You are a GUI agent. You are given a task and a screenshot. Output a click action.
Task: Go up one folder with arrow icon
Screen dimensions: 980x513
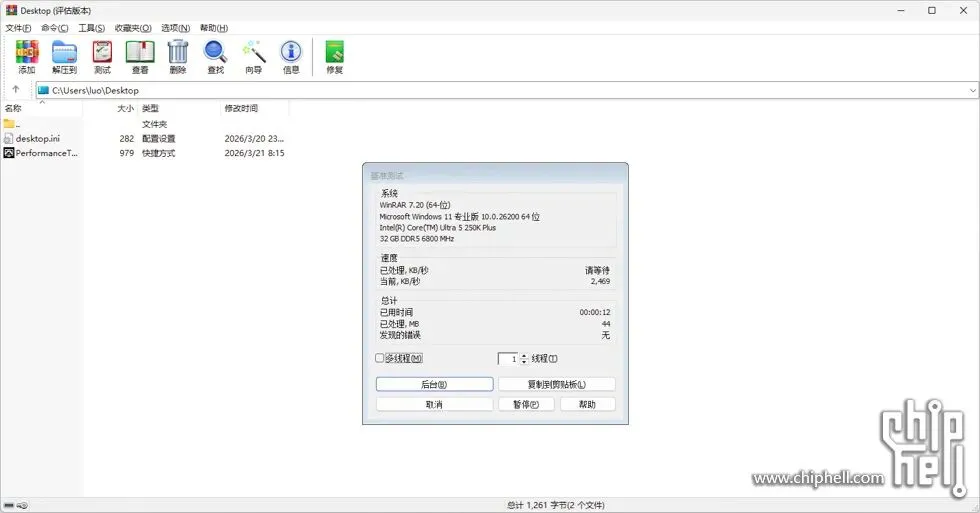(x=16, y=89)
